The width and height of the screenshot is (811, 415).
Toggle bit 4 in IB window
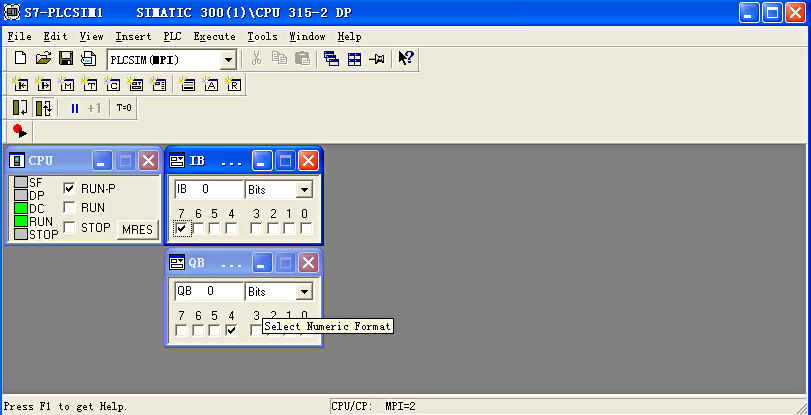tap(231, 228)
